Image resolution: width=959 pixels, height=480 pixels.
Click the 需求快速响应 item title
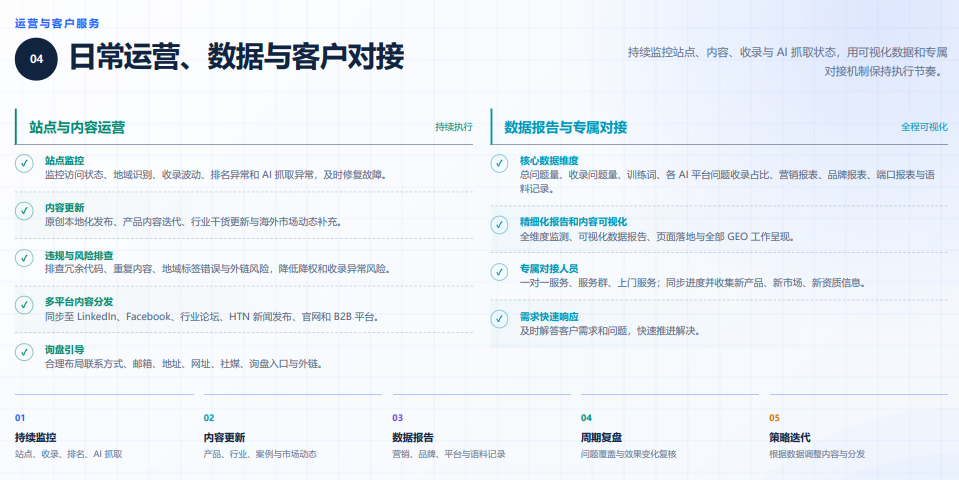[549, 316]
